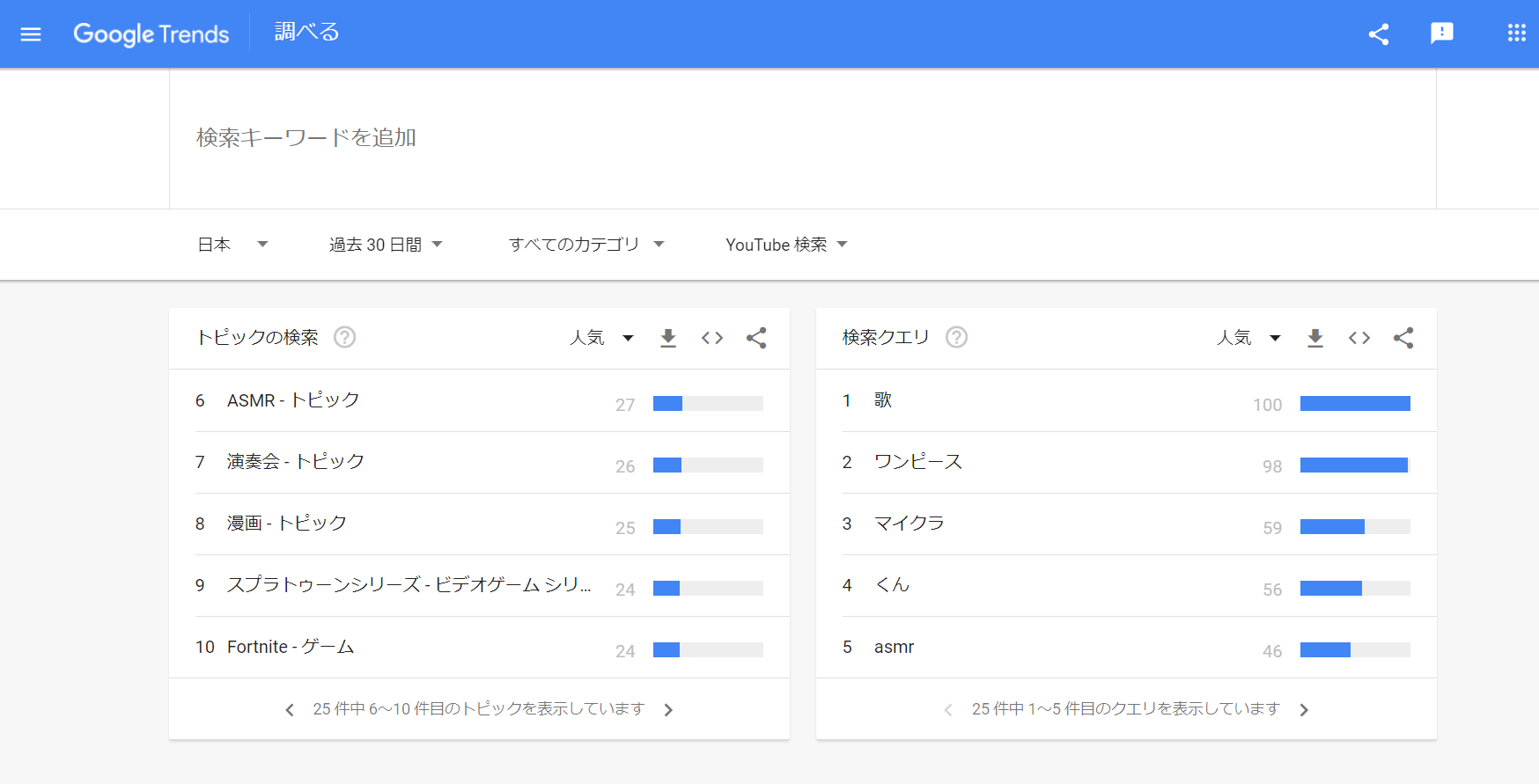This screenshot has height=784, width=1539.
Task: Click the 検索キーワードを追加 search field
Action: click(802, 138)
